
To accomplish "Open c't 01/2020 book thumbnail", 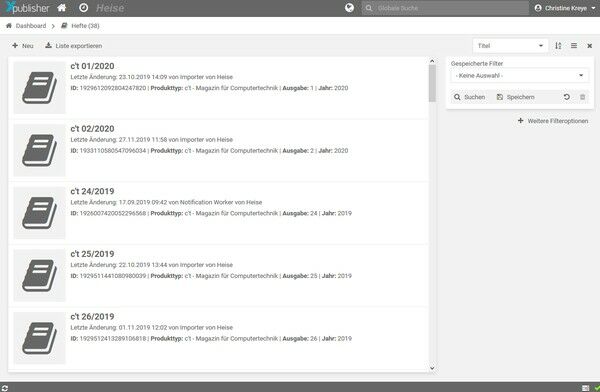I will click(x=39, y=88).
